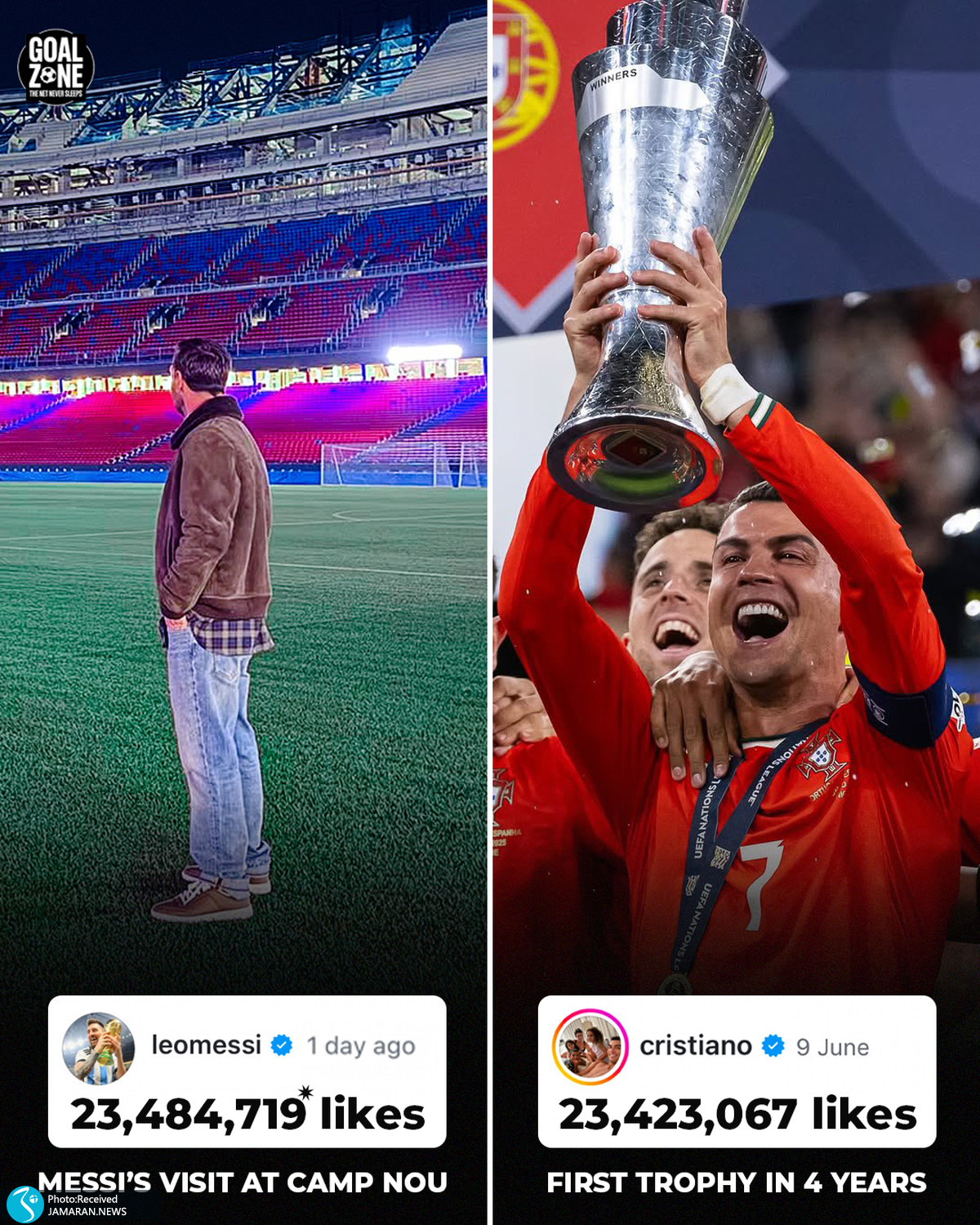The height and width of the screenshot is (1225, 980).
Task: Click the Goal Zone logo badge
Action: click(56, 68)
